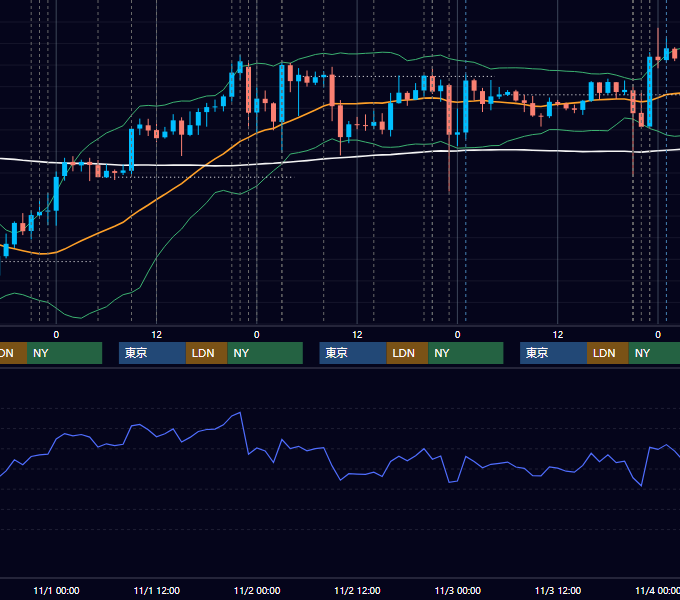Click the hour label 0 above 11/2 00:00
This screenshot has width=680, height=600.
pos(257,335)
